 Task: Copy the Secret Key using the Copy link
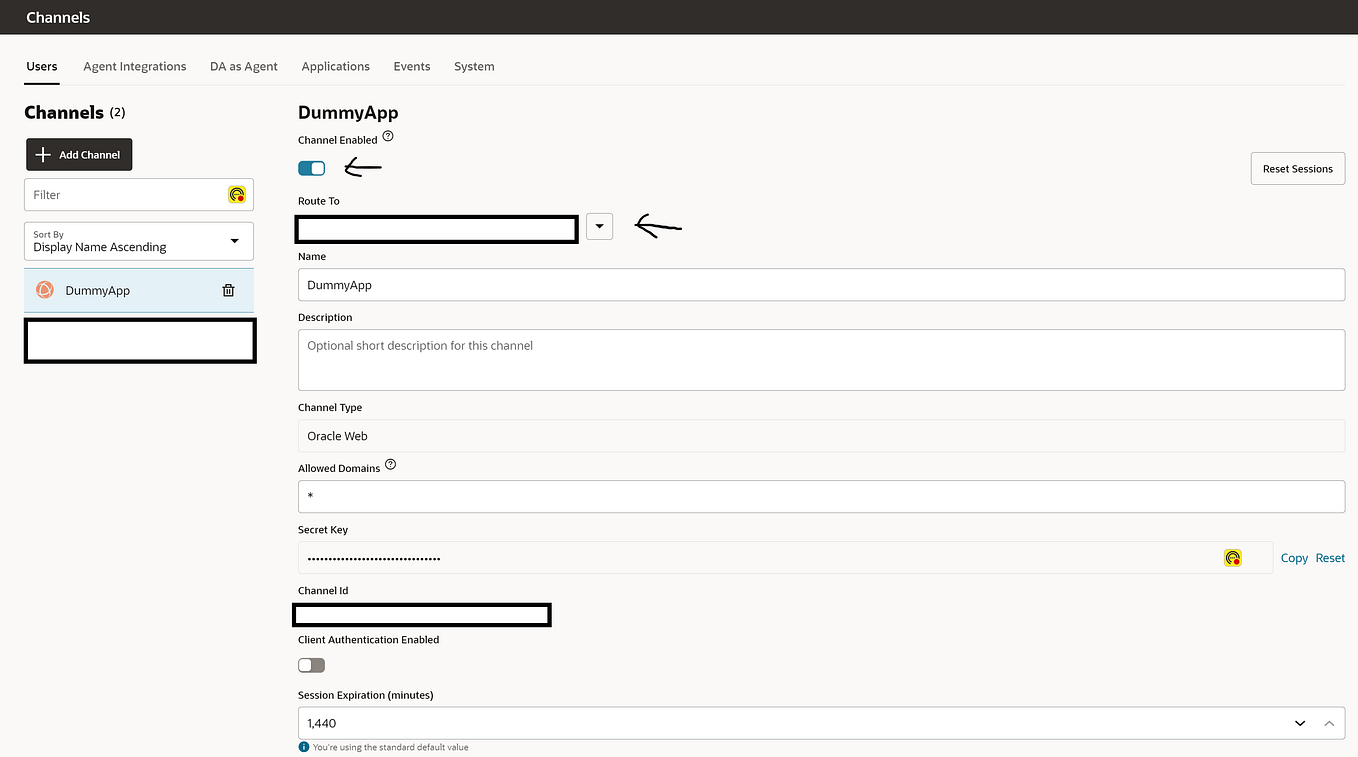pos(1293,557)
